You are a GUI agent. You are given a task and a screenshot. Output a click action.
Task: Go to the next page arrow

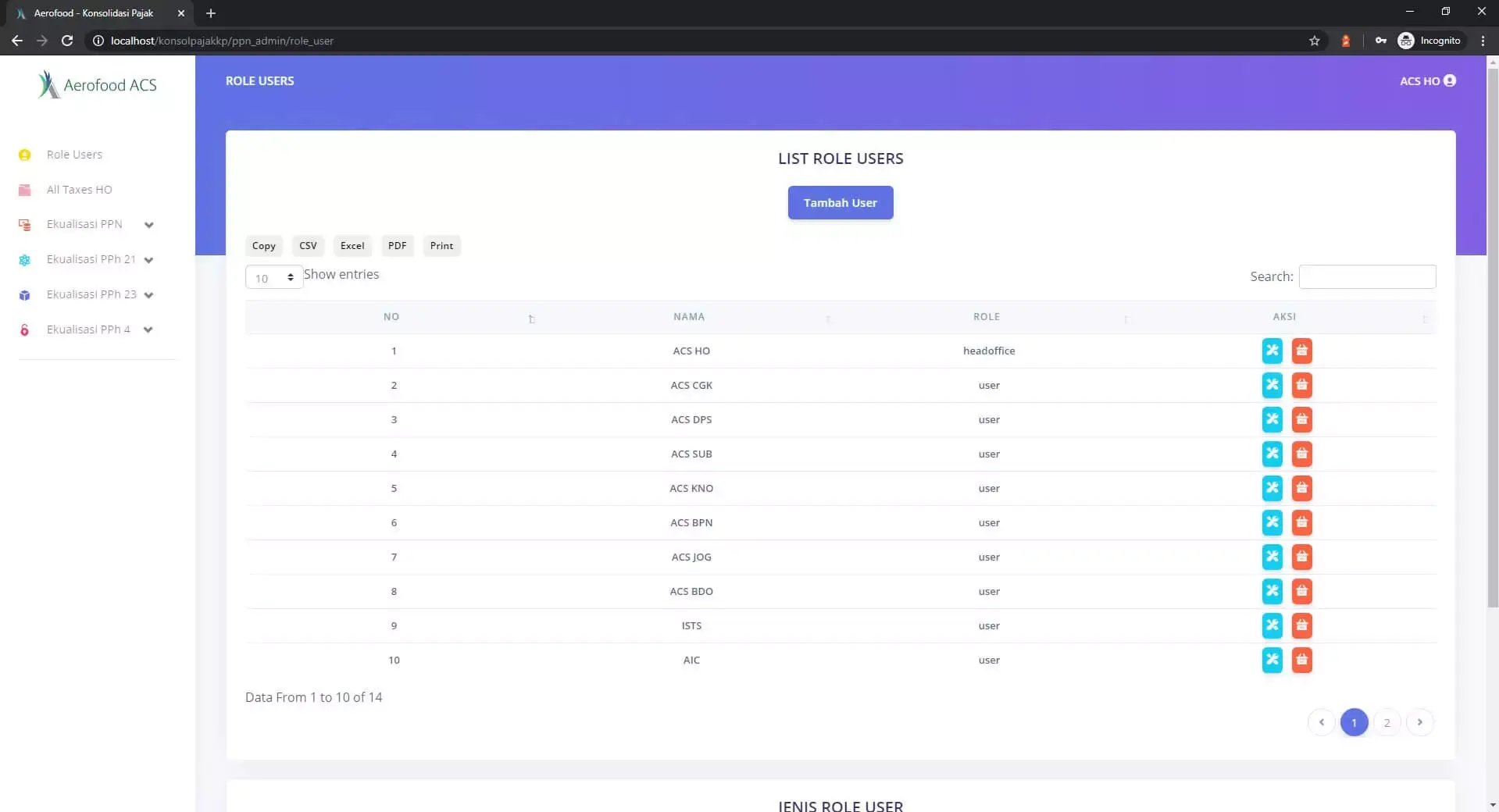[1420, 722]
